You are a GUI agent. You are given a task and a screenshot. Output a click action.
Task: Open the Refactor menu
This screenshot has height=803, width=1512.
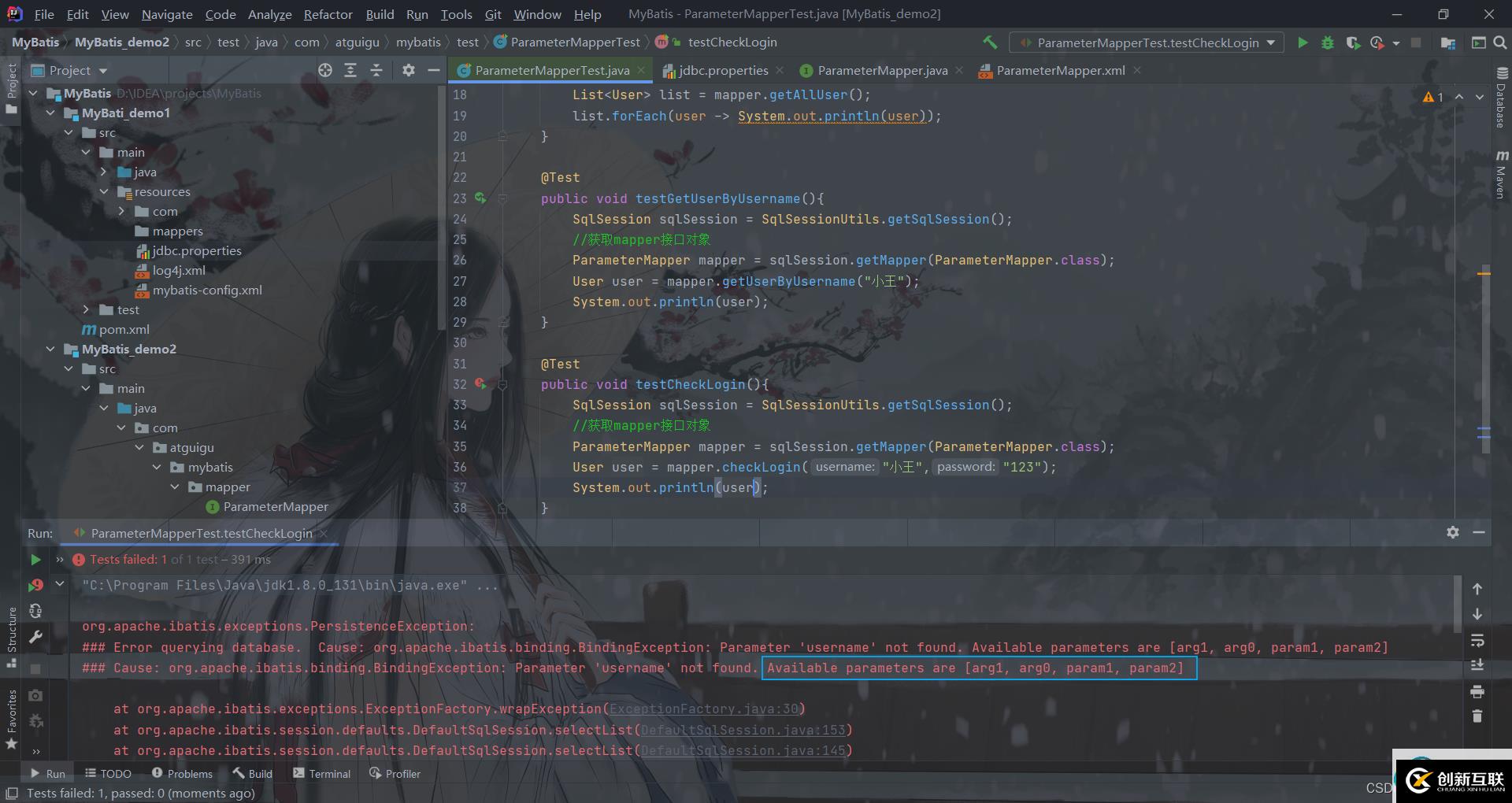[328, 14]
